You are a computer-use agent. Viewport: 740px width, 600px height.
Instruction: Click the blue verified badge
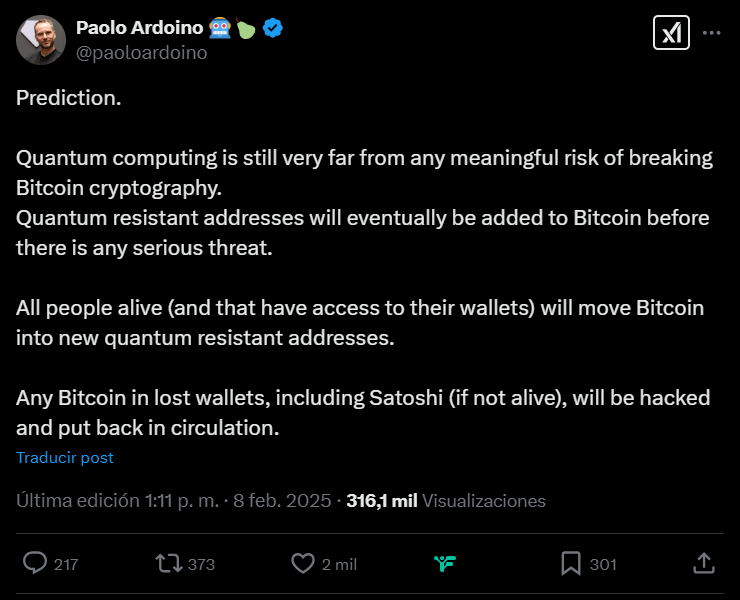click(x=273, y=28)
